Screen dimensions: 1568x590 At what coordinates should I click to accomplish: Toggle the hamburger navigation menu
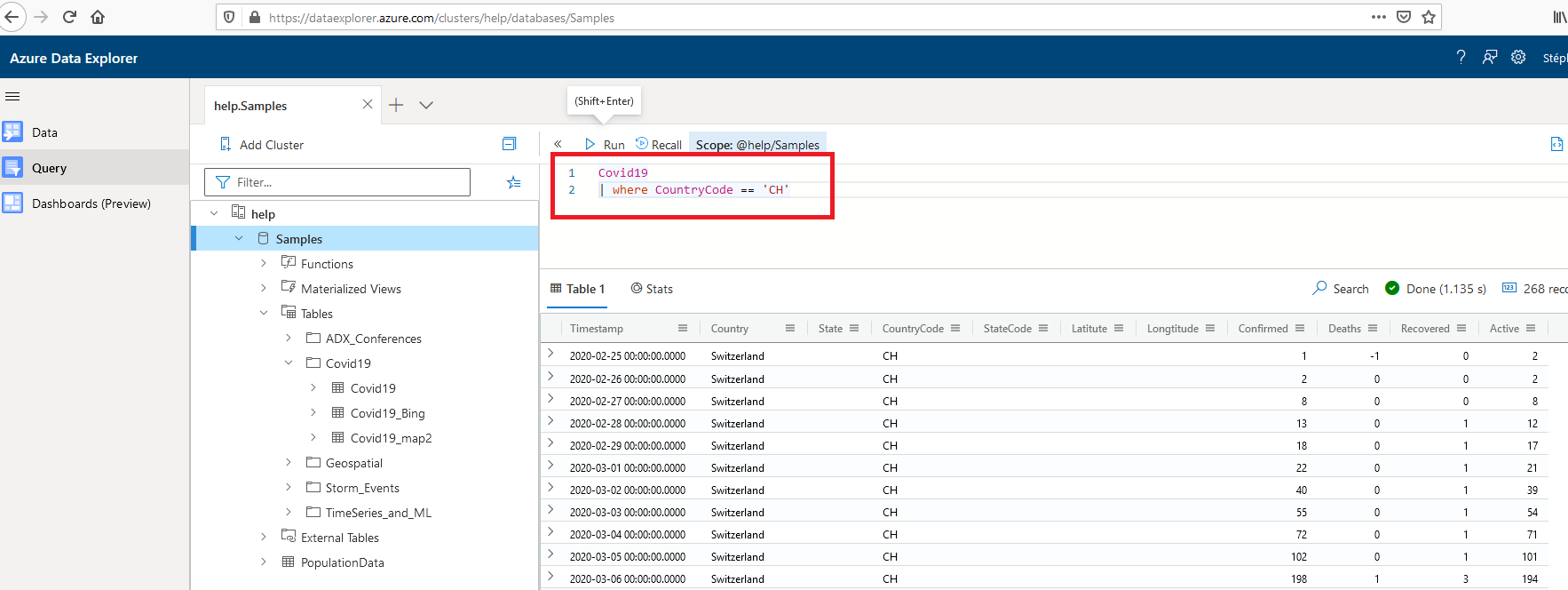point(12,96)
